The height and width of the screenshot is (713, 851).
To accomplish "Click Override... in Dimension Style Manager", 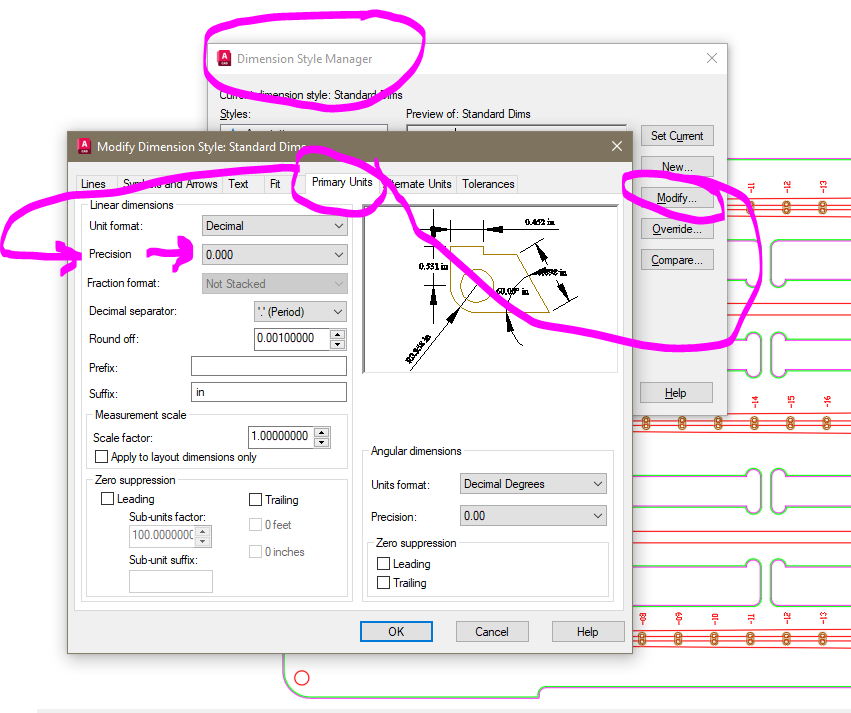I will coord(677,229).
